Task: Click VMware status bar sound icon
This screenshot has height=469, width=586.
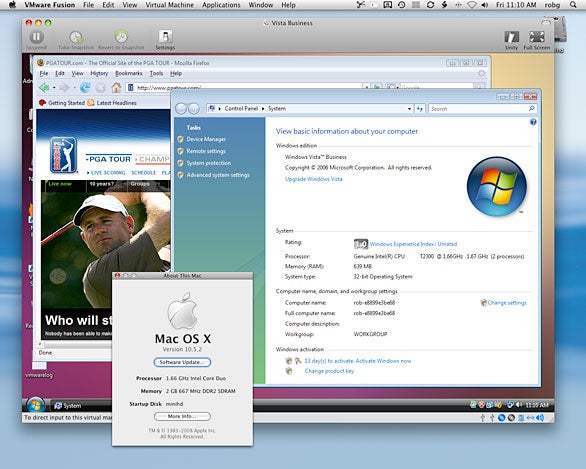Action: pos(540,417)
